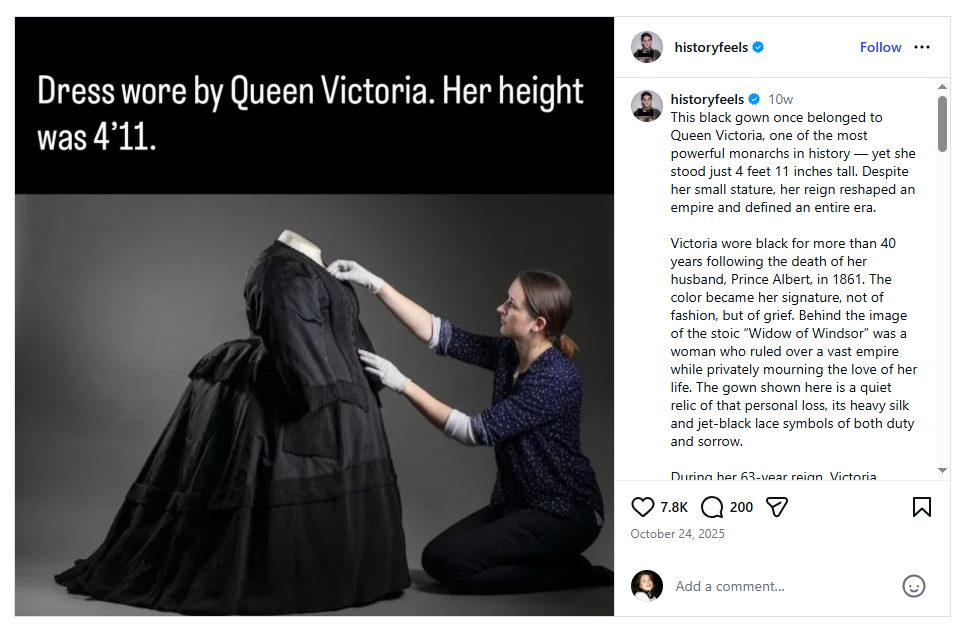The width and height of the screenshot is (961, 629).
Task: Click the historyfeels caption author name
Action: (x=707, y=99)
